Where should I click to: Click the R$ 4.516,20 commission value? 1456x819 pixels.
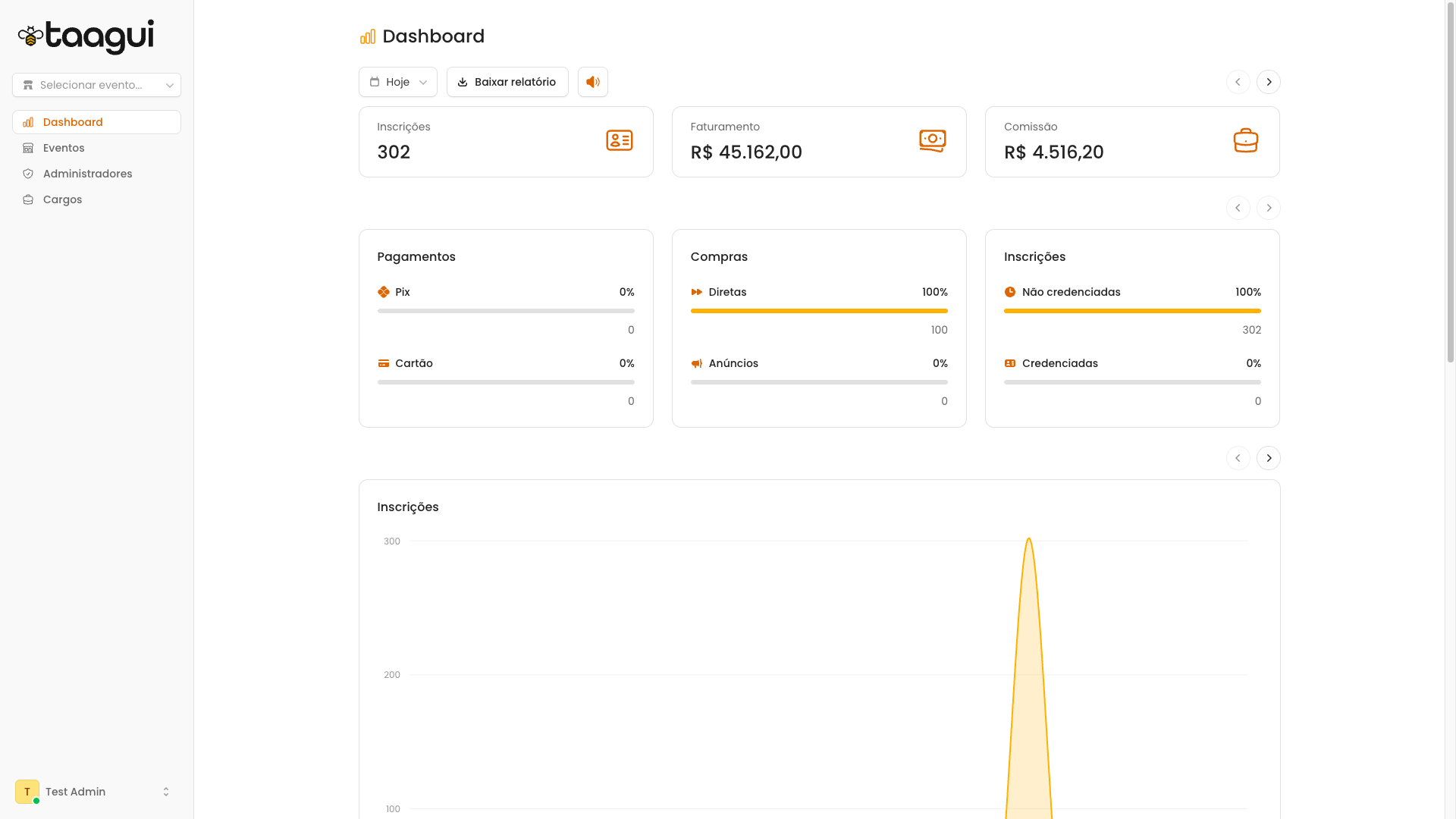tap(1054, 152)
